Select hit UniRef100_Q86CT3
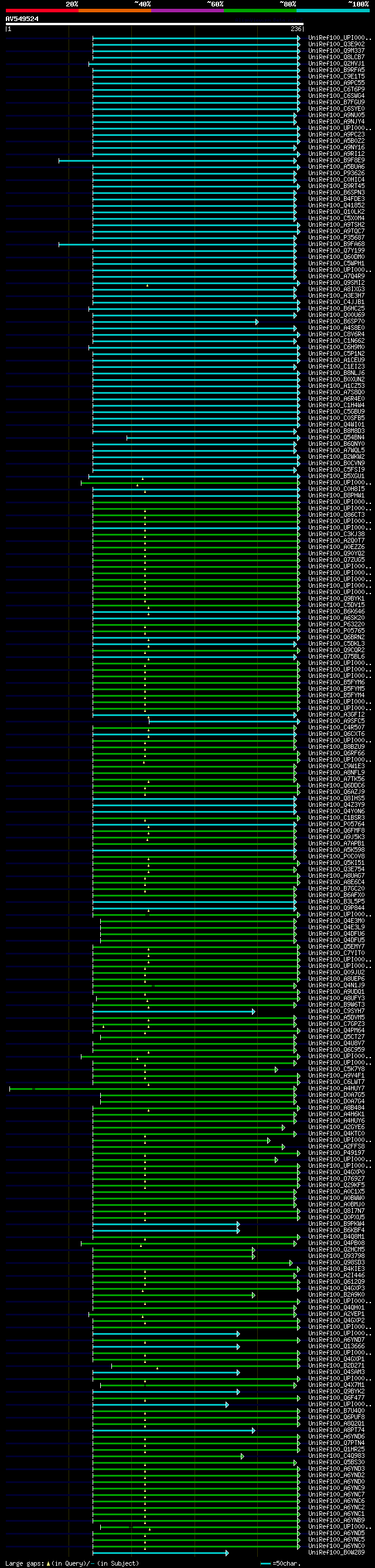This screenshot has height=1568, width=375. [337, 515]
